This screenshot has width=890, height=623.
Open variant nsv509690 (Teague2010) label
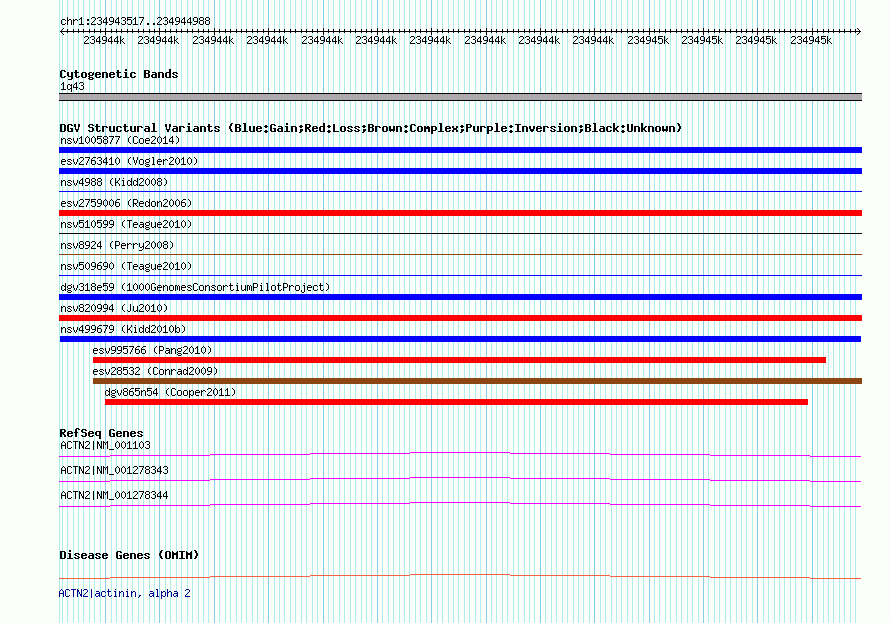click(126, 266)
